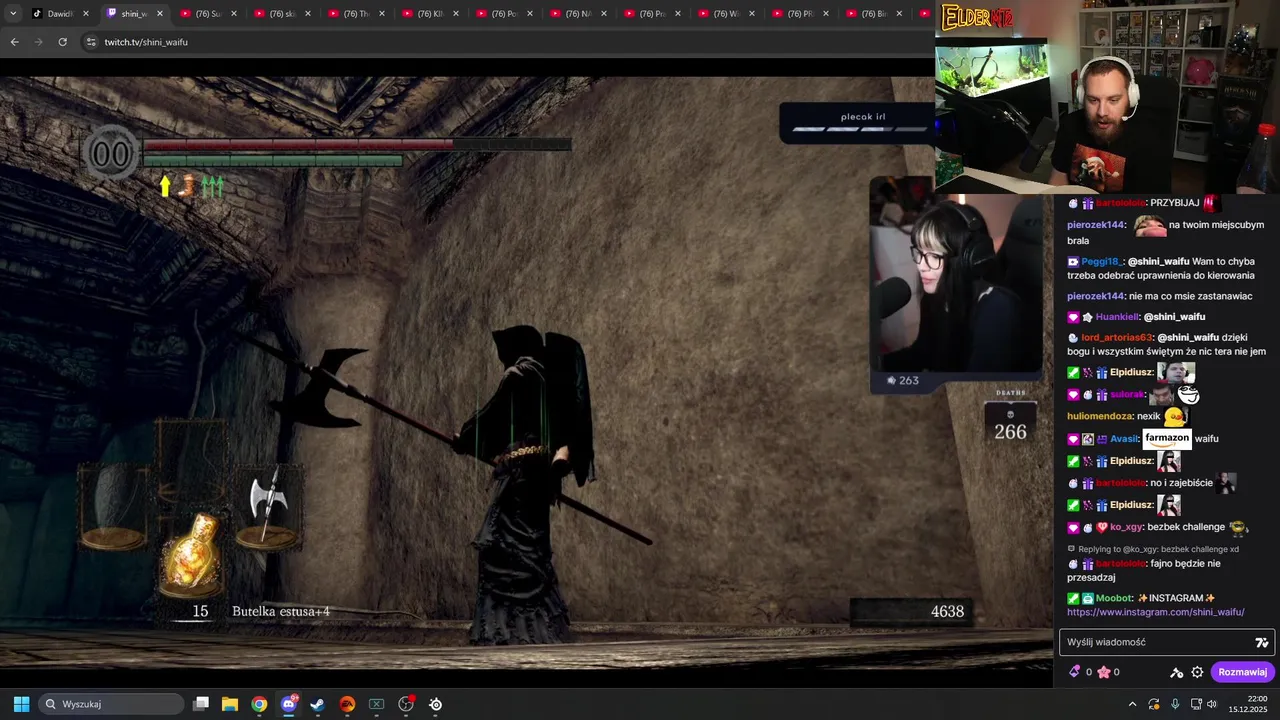
Task: Click the Replying to @ko_xgy reply line
Action: (1154, 549)
